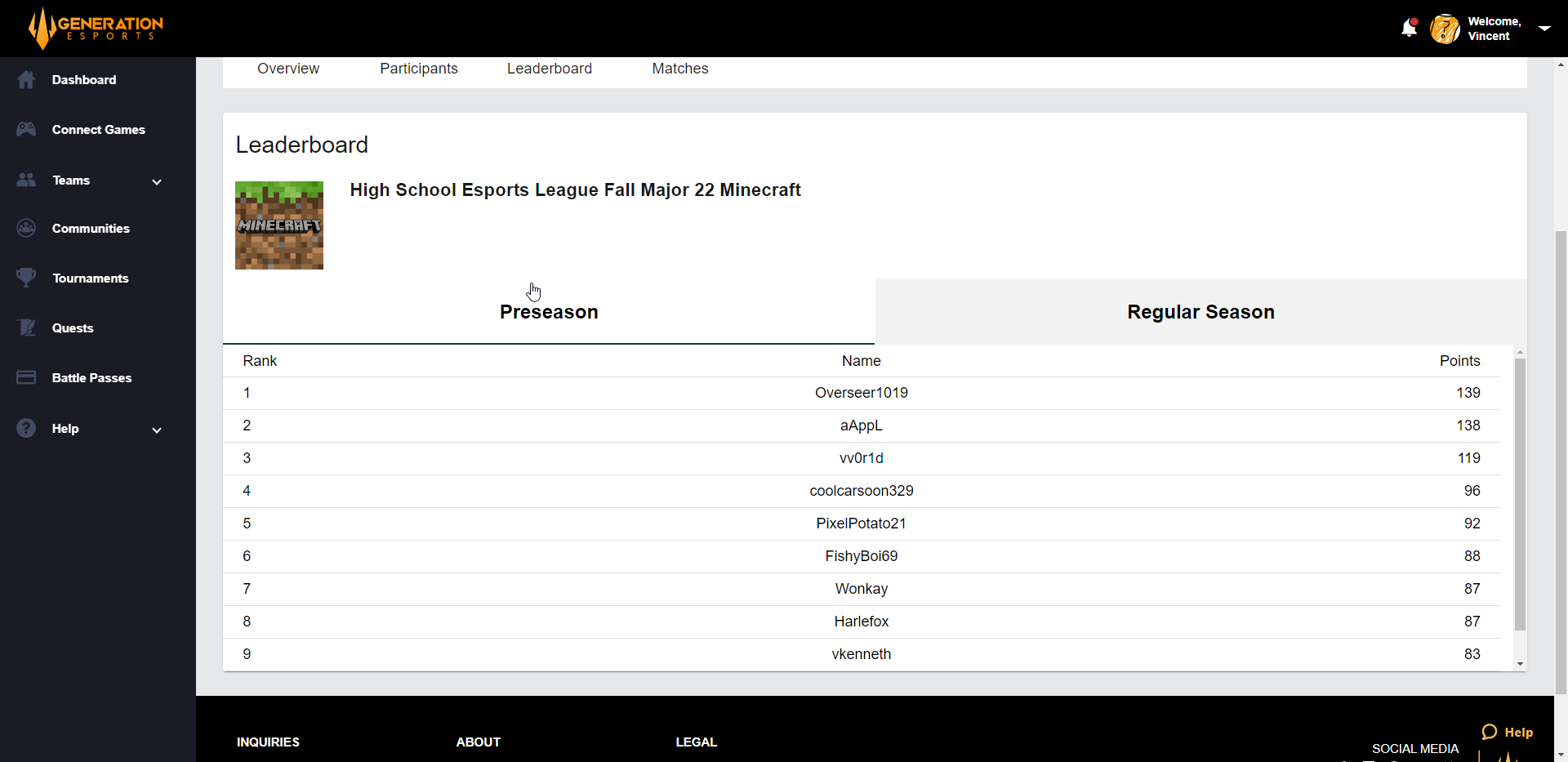The width and height of the screenshot is (1568, 762).
Task: Click the Communities group icon
Action: point(26,228)
